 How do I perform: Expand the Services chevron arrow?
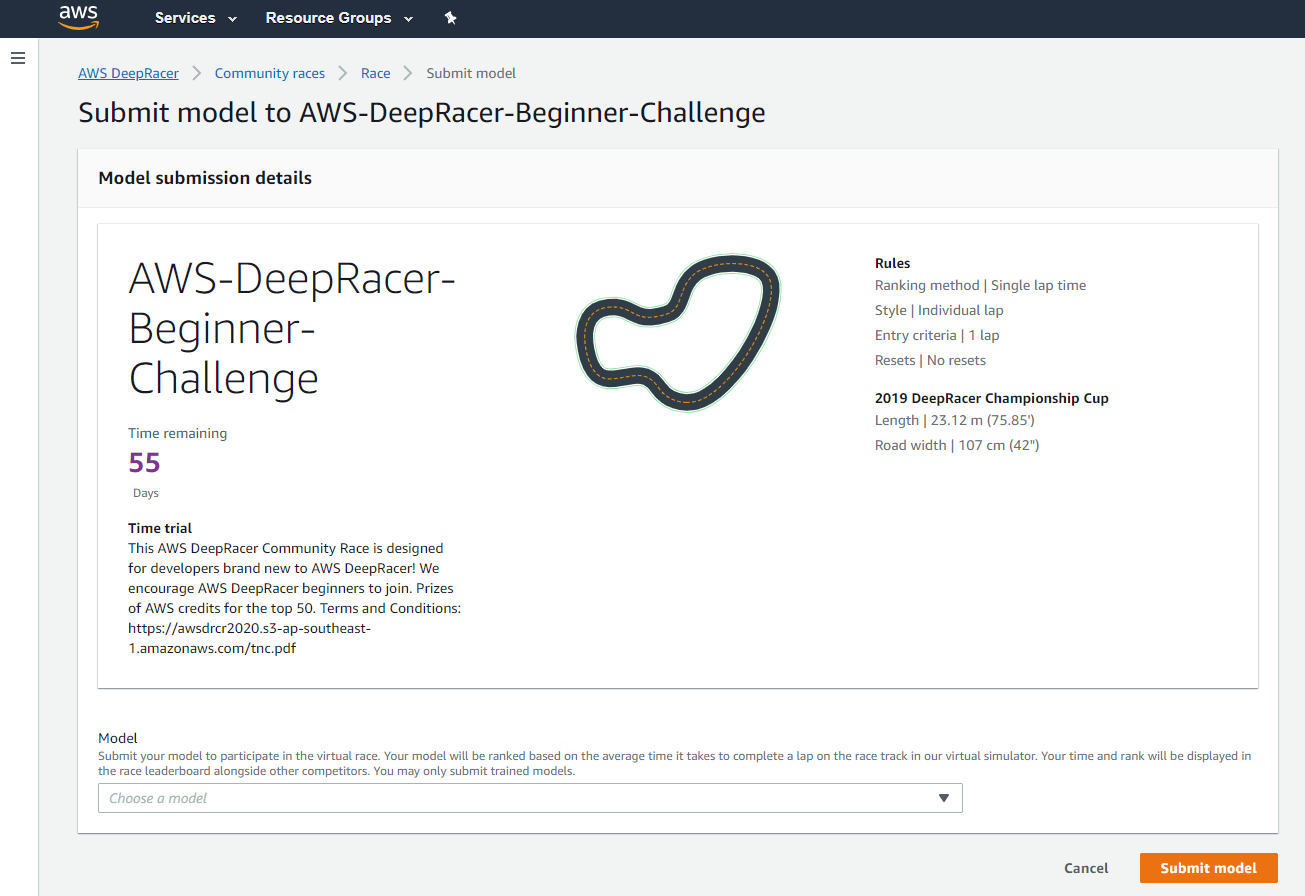231,18
